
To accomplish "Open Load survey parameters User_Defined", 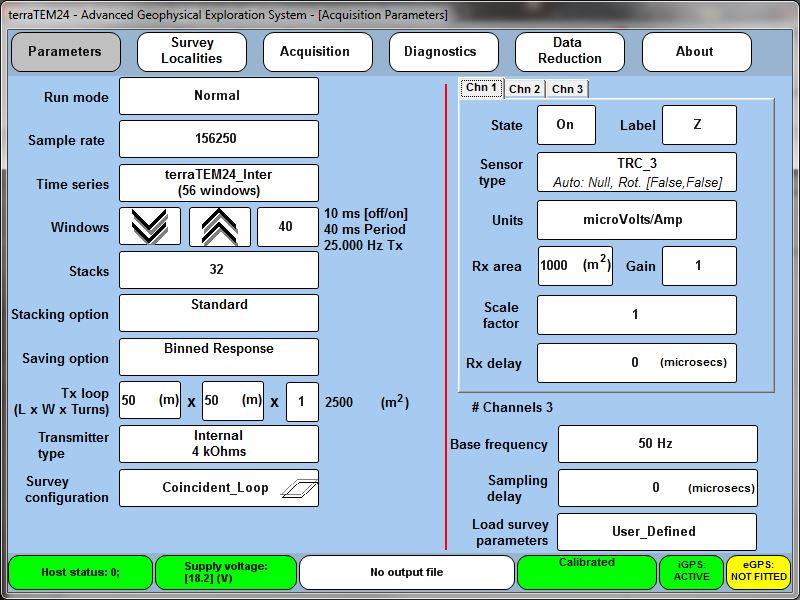I will pos(657,532).
